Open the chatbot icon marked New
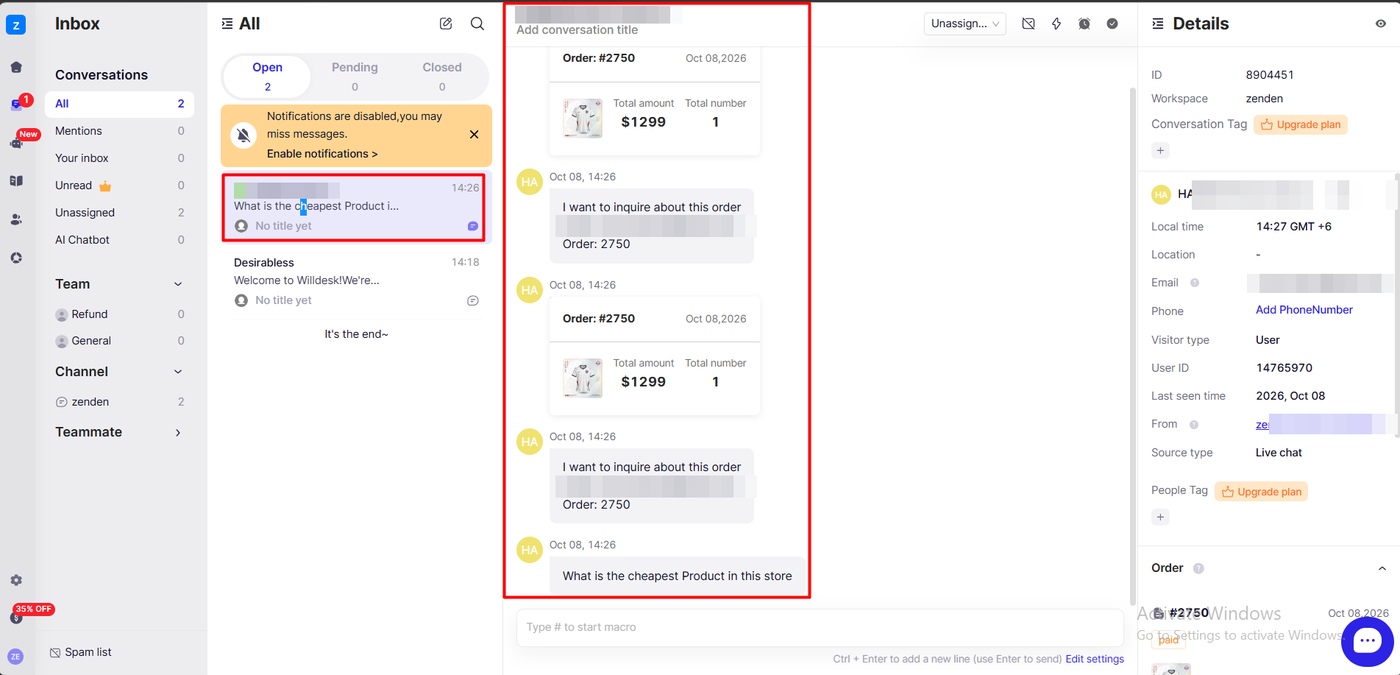 coord(16,143)
